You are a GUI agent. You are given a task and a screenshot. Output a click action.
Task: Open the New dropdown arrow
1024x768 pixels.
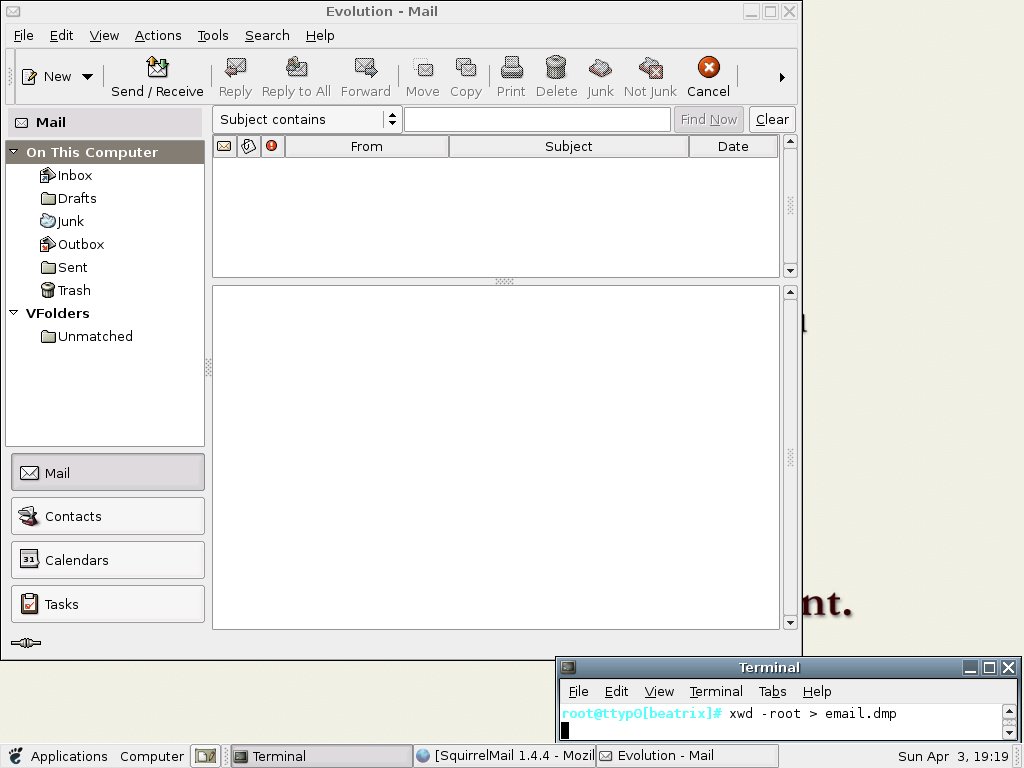pyautogui.click(x=88, y=77)
